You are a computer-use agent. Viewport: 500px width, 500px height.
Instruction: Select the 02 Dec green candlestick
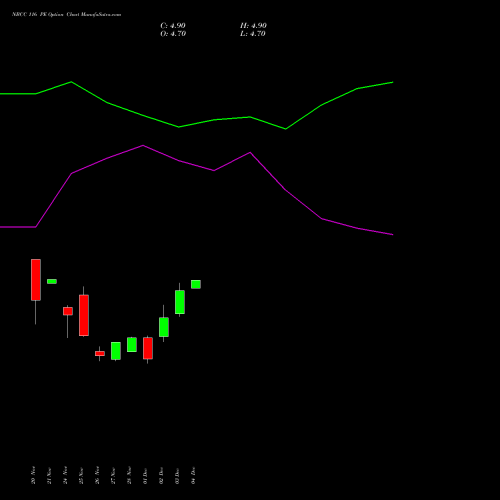click(x=164, y=327)
